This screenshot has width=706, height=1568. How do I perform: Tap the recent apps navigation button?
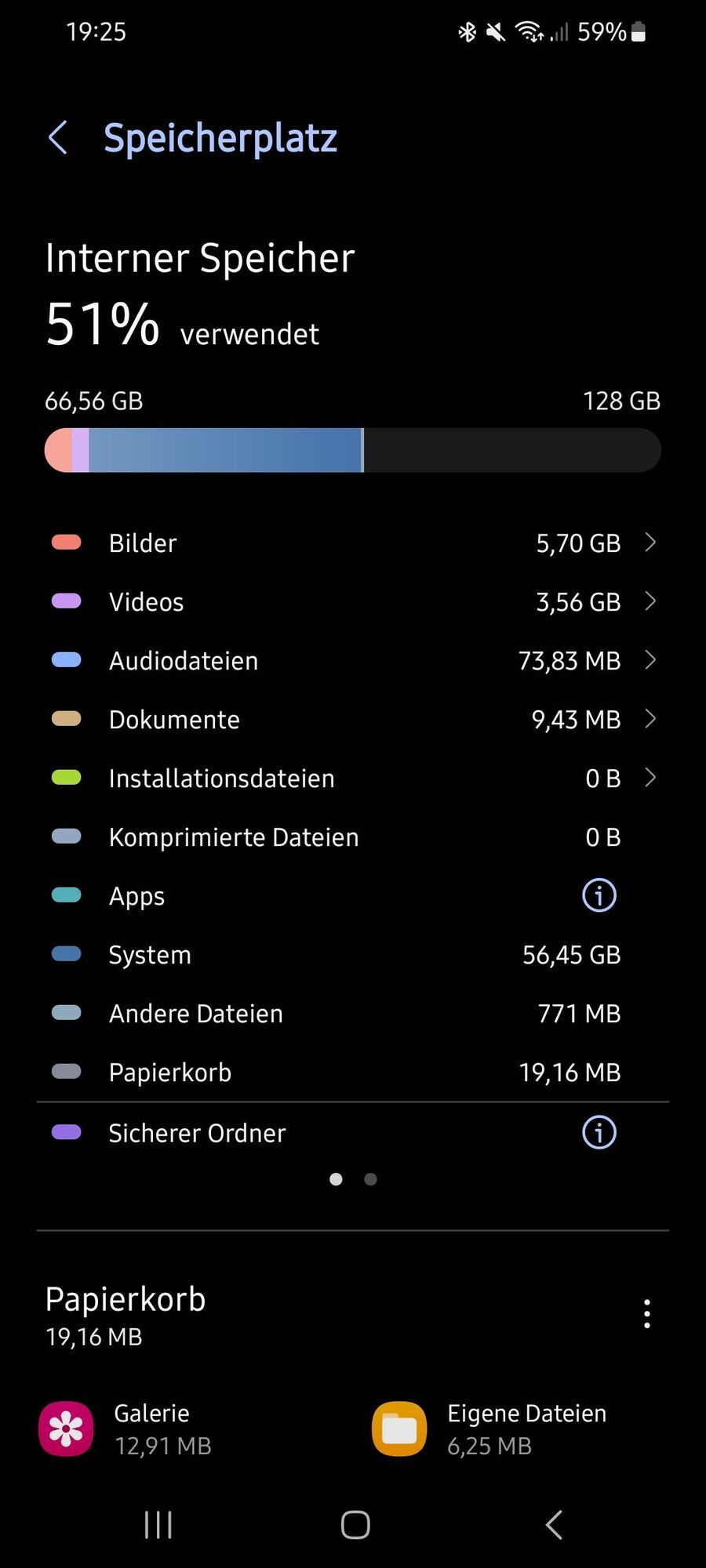[x=158, y=1525]
